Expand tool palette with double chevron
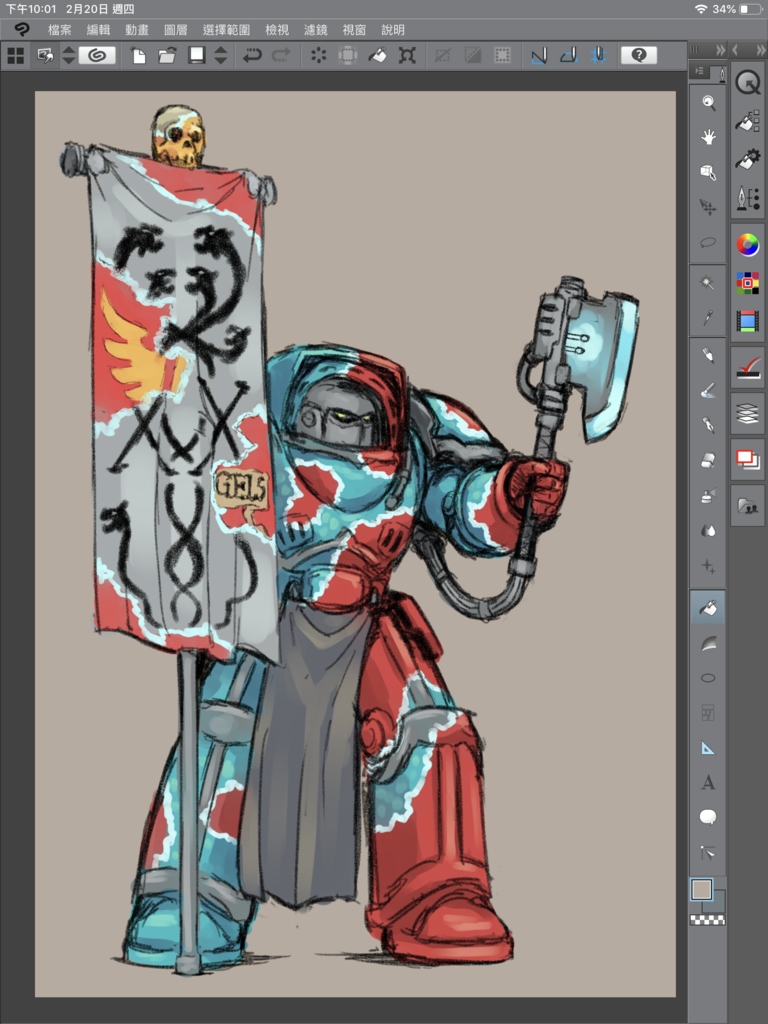This screenshot has width=768, height=1024. tap(720, 50)
